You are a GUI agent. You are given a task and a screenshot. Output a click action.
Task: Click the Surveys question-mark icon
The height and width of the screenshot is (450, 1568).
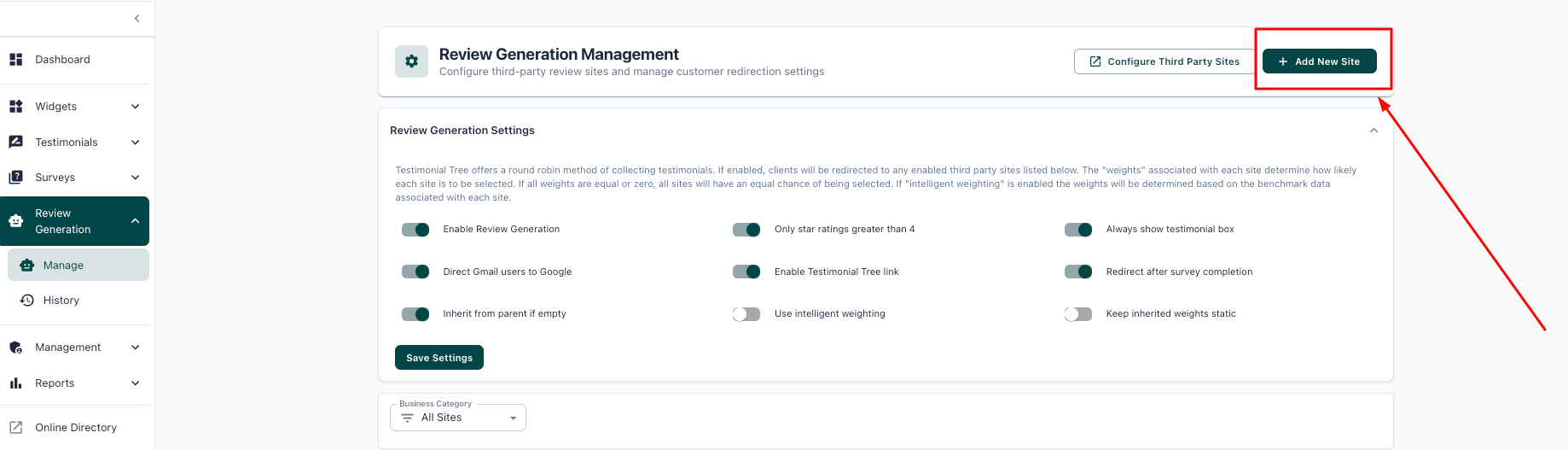click(x=15, y=178)
